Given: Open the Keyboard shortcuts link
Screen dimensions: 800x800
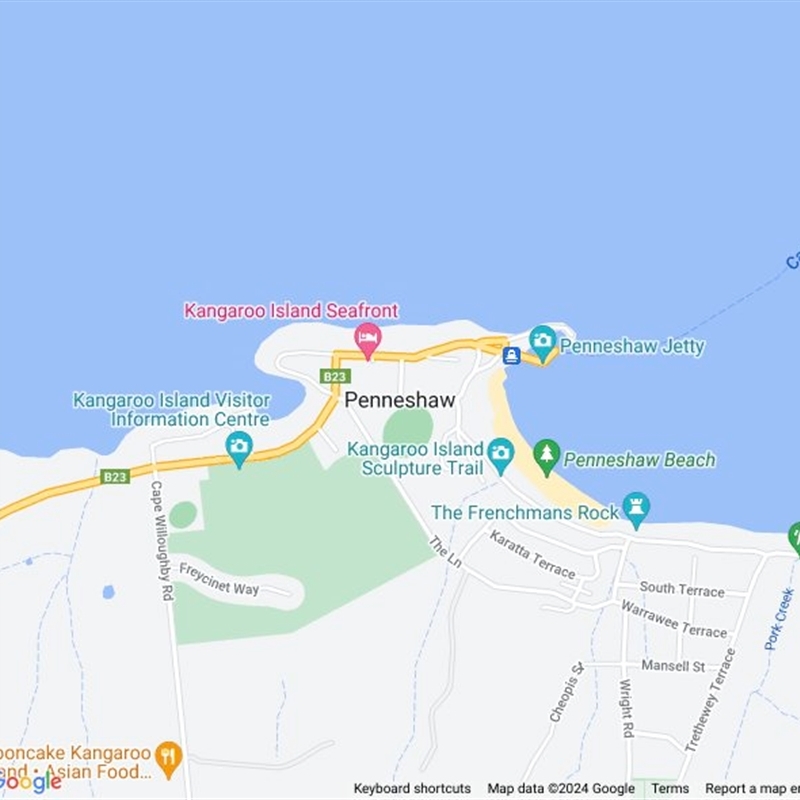Looking at the screenshot, I should point(412,789).
